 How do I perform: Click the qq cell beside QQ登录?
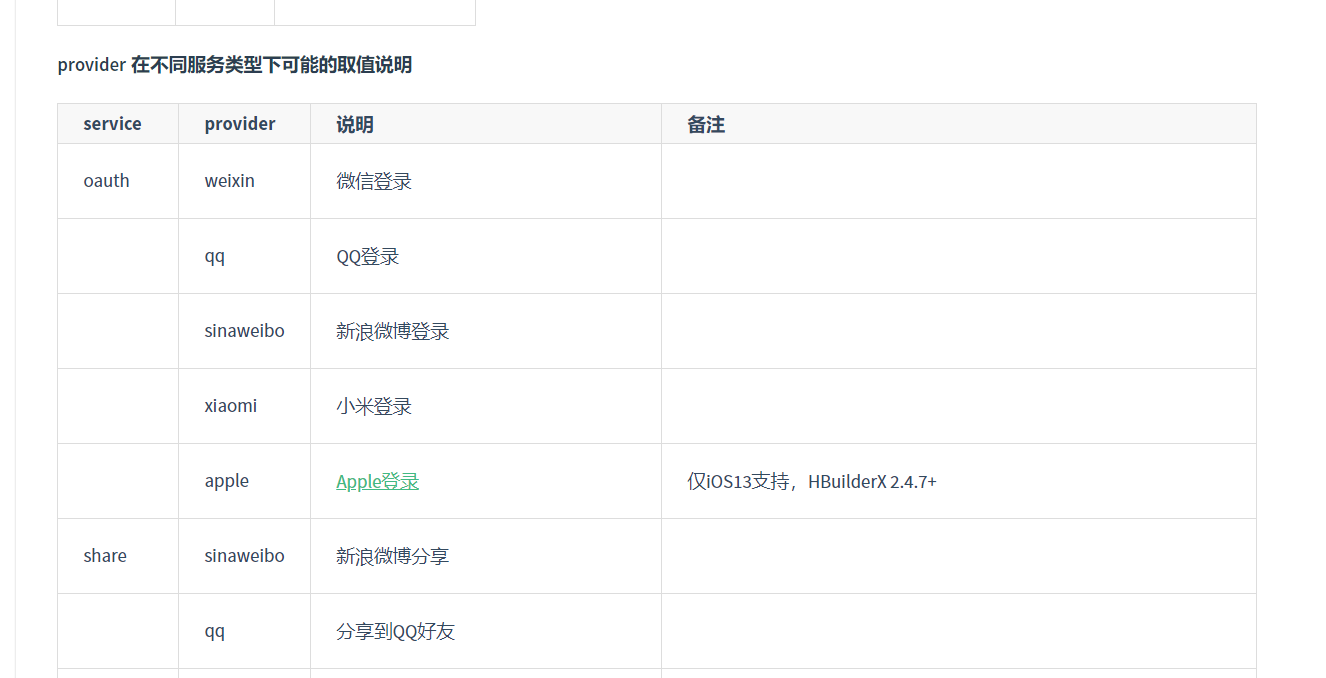point(215,256)
